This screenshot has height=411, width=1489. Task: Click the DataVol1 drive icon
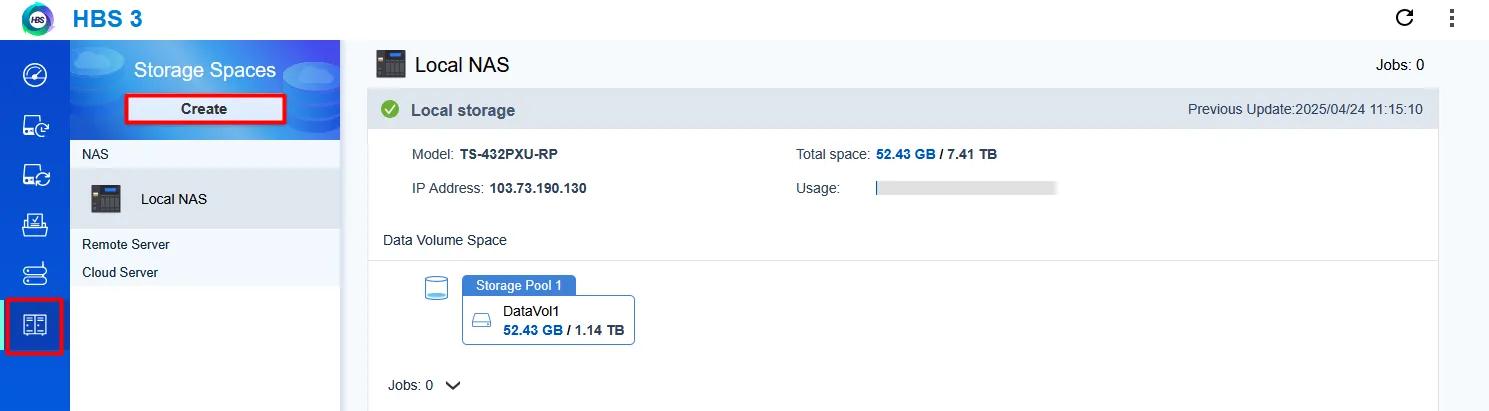482,321
